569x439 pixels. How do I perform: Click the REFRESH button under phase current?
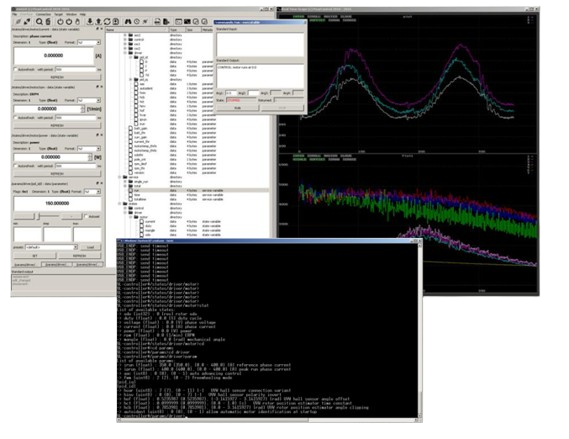pos(57,77)
